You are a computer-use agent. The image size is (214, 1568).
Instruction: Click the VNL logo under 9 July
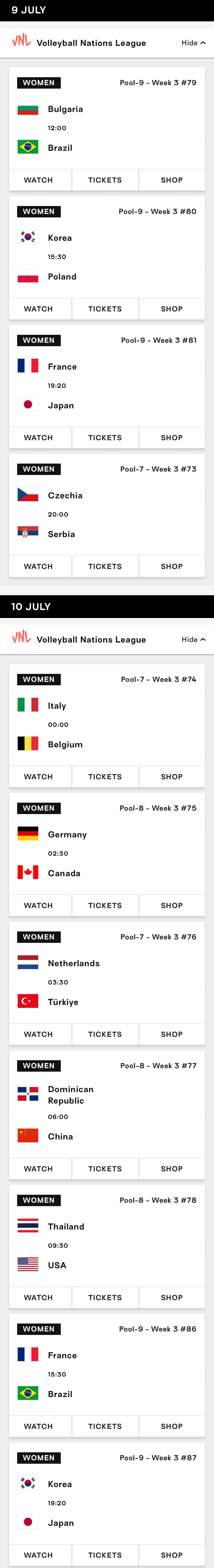point(21,41)
